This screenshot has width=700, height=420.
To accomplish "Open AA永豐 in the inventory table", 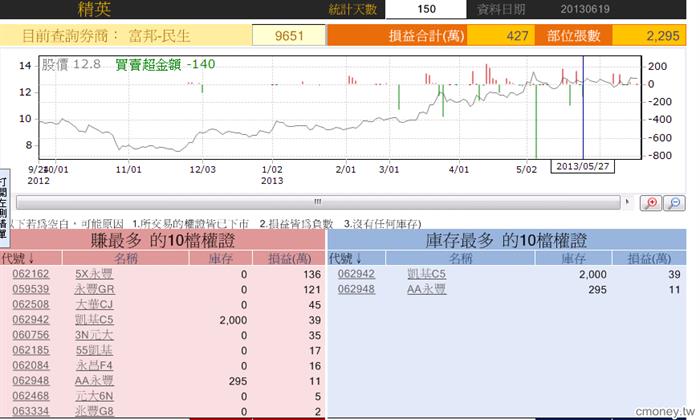I will pyautogui.click(x=426, y=289).
